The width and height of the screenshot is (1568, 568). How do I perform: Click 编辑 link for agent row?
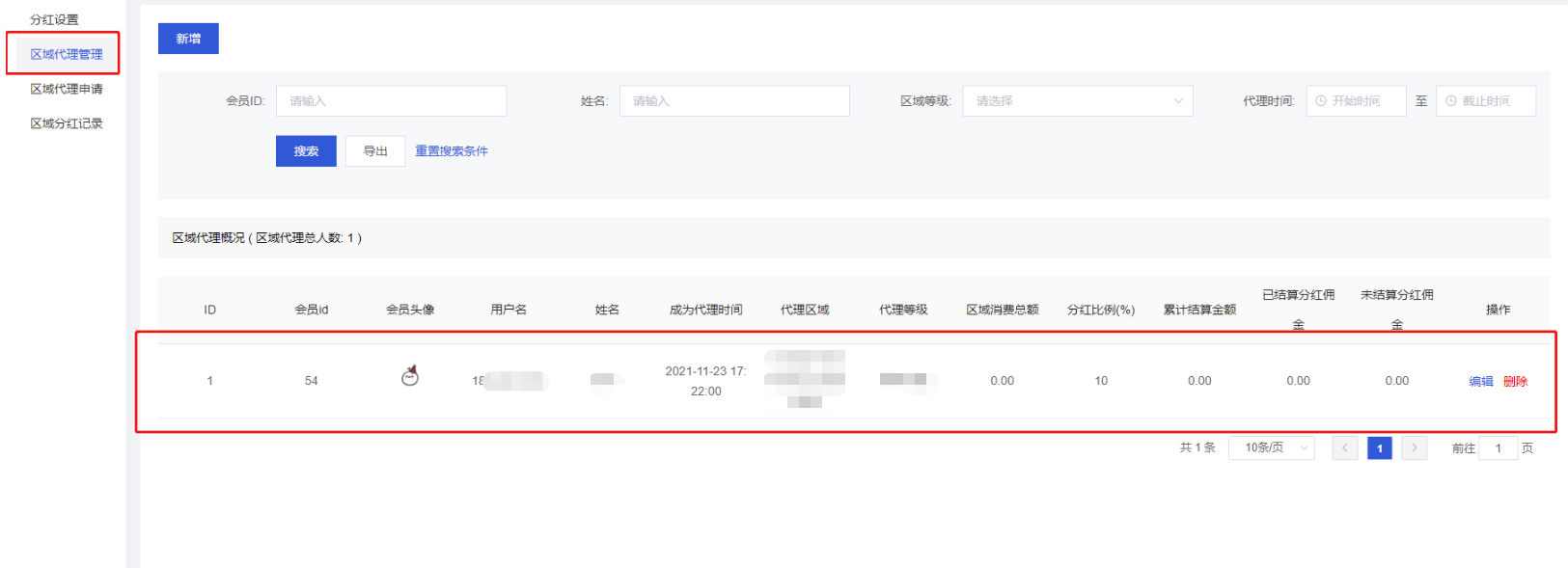[1480, 382]
